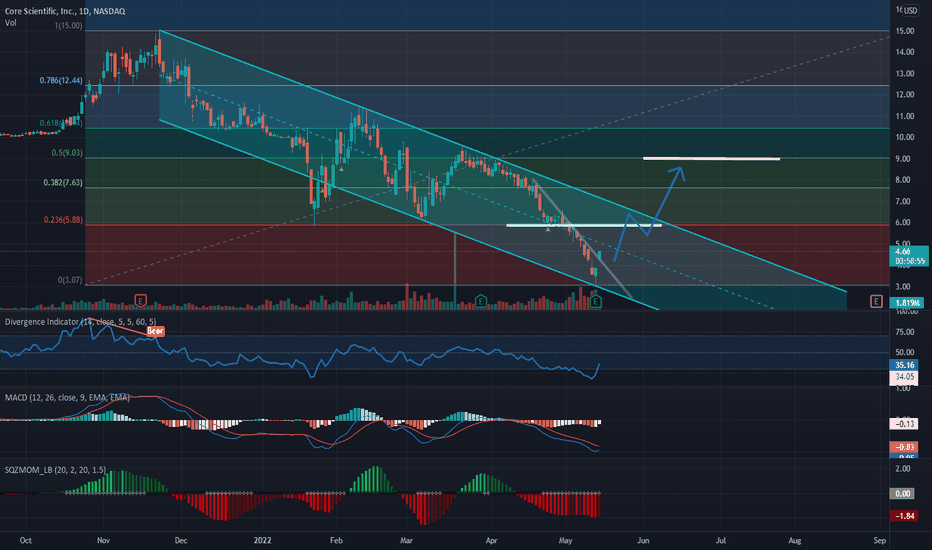This screenshot has height=550, width=932.
Task: Click the 34.05 value label on axis
Action: [904, 376]
